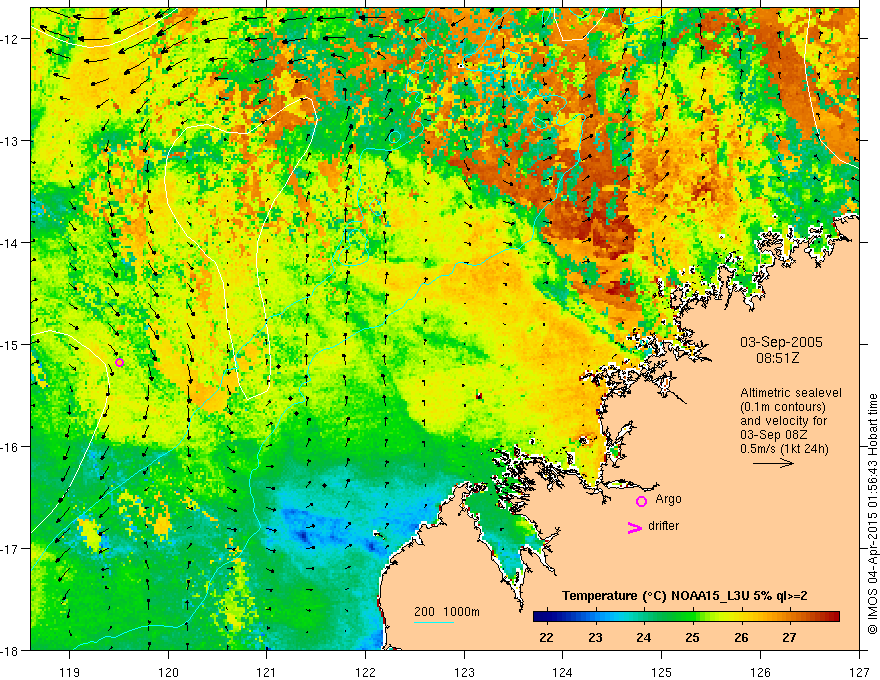
Task: Click the longitude axis label 120
Action: coord(168,672)
